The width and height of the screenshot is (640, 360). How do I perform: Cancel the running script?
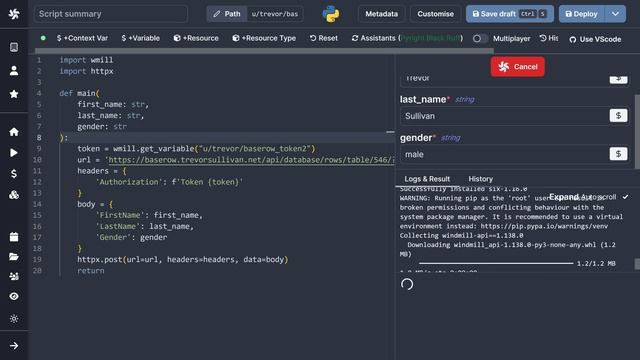click(518, 67)
